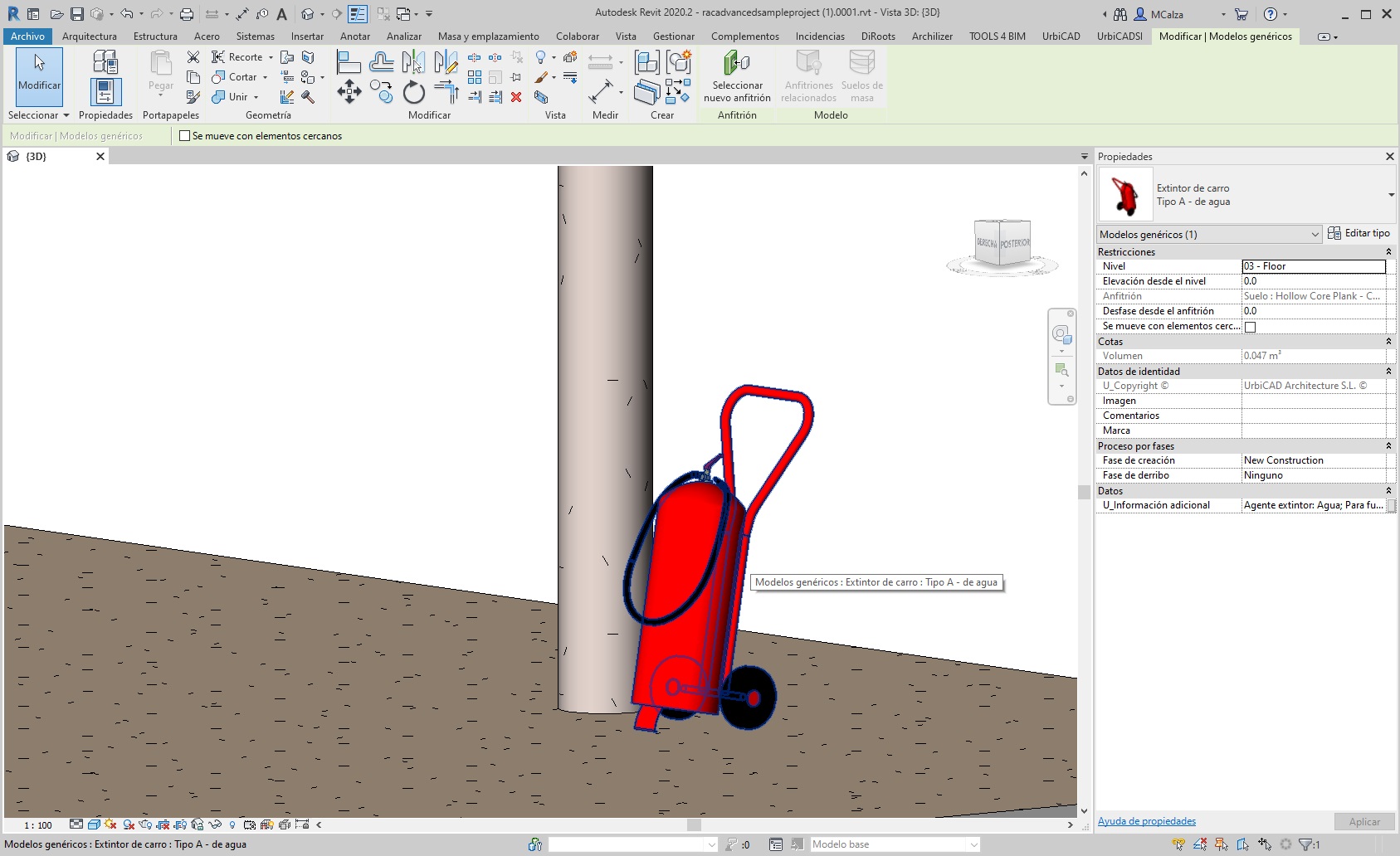Toggle 'Se mueve con elementos cerc...' checkbox in properties

(x=1250, y=327)
